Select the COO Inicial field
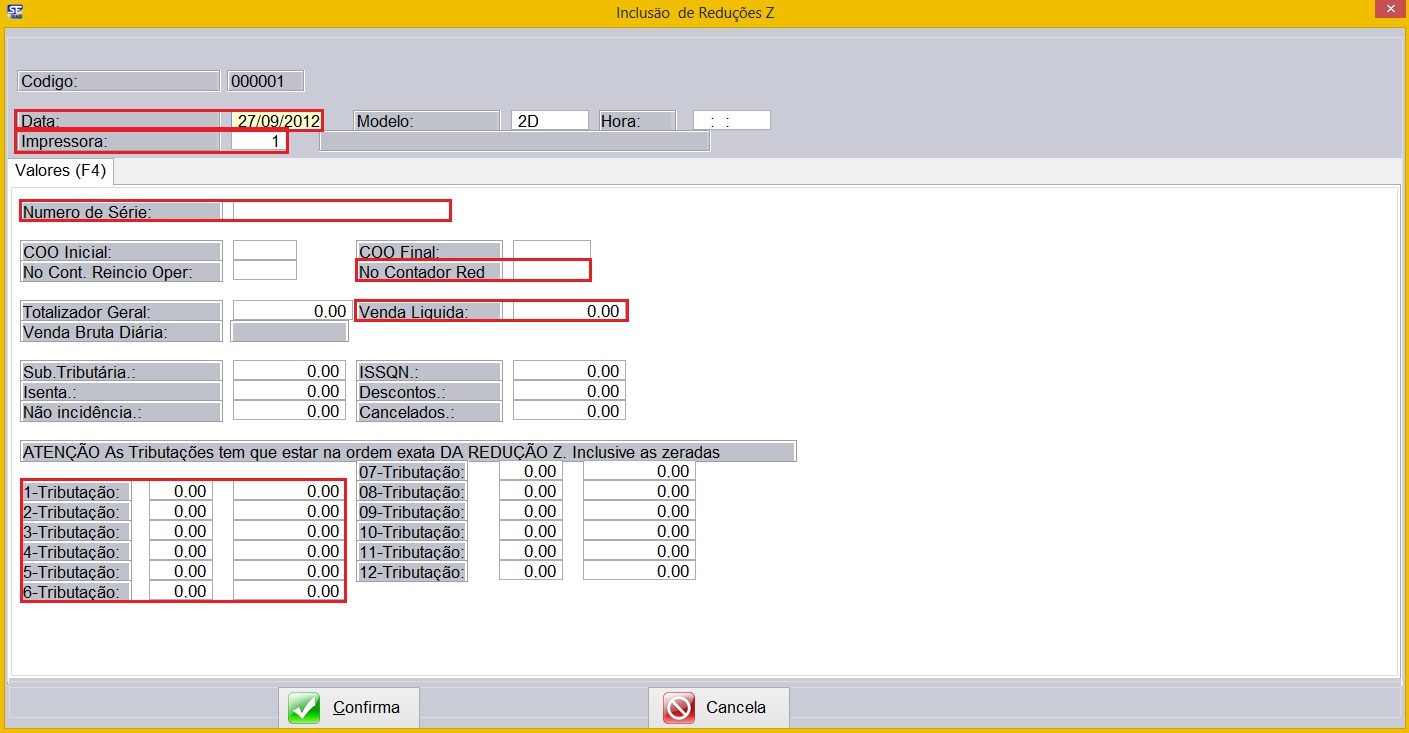 [x=264, y=250]
